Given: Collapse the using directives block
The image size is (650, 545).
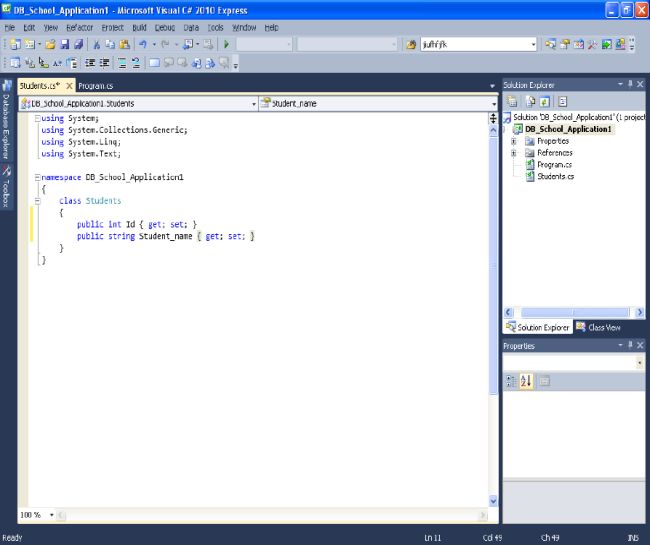Looking at the screenshot, I should click(37, 119).
